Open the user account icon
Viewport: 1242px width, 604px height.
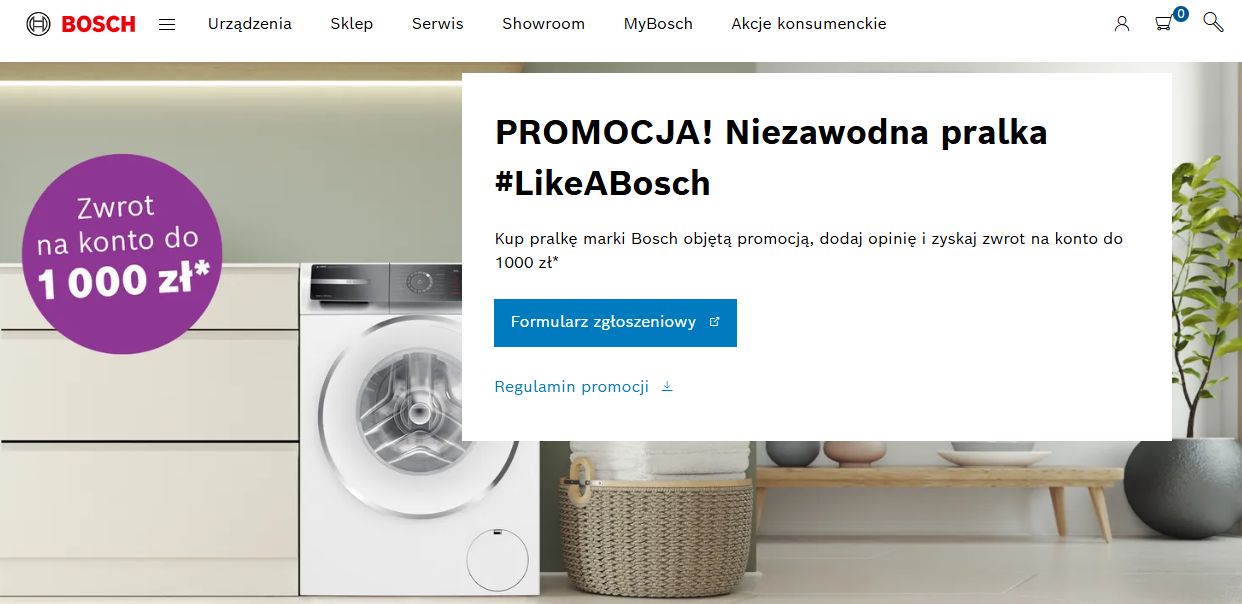point(1122,23)
